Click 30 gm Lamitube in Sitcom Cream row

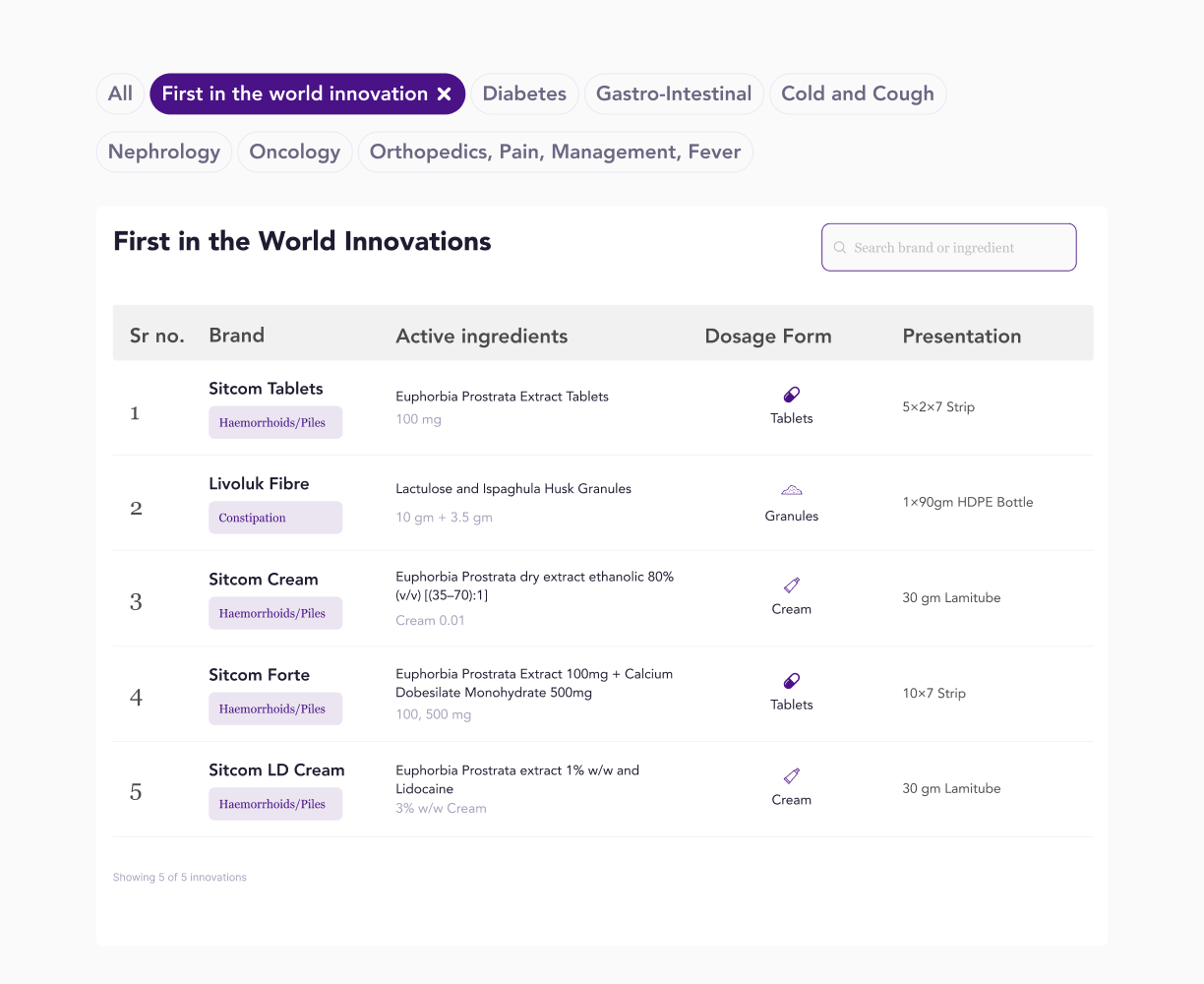point(951,598)
